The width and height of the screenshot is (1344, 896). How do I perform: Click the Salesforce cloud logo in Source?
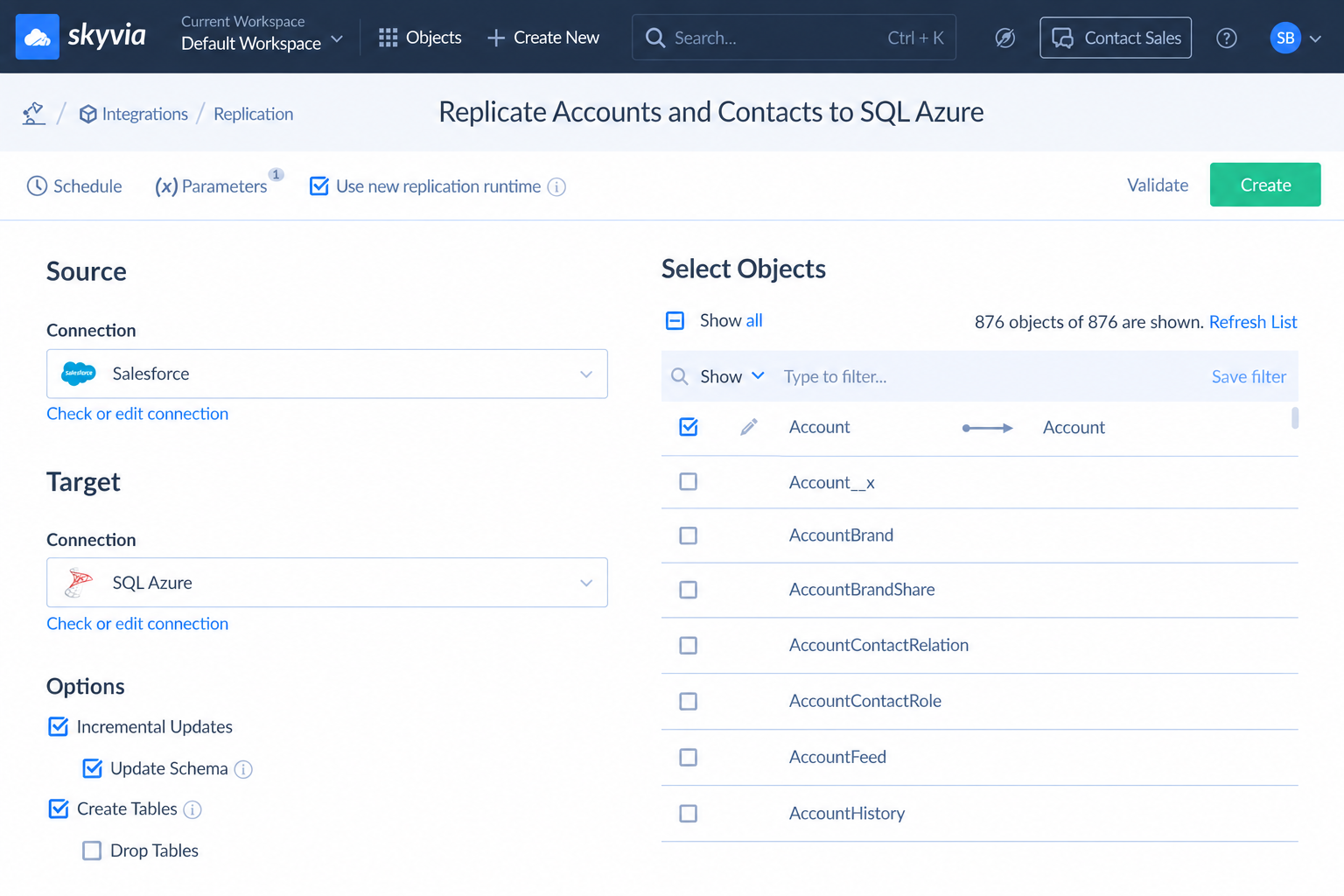coord(79,374)
